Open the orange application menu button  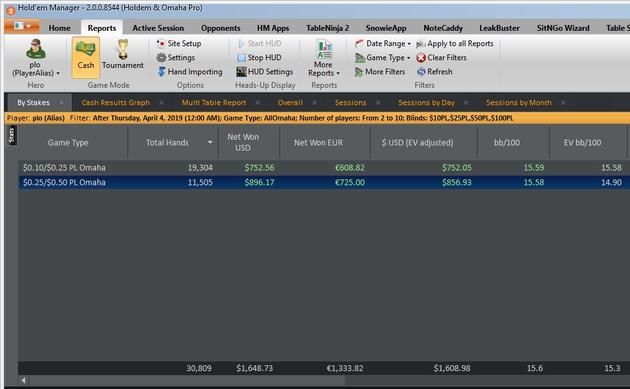click(x=22, y=27)
